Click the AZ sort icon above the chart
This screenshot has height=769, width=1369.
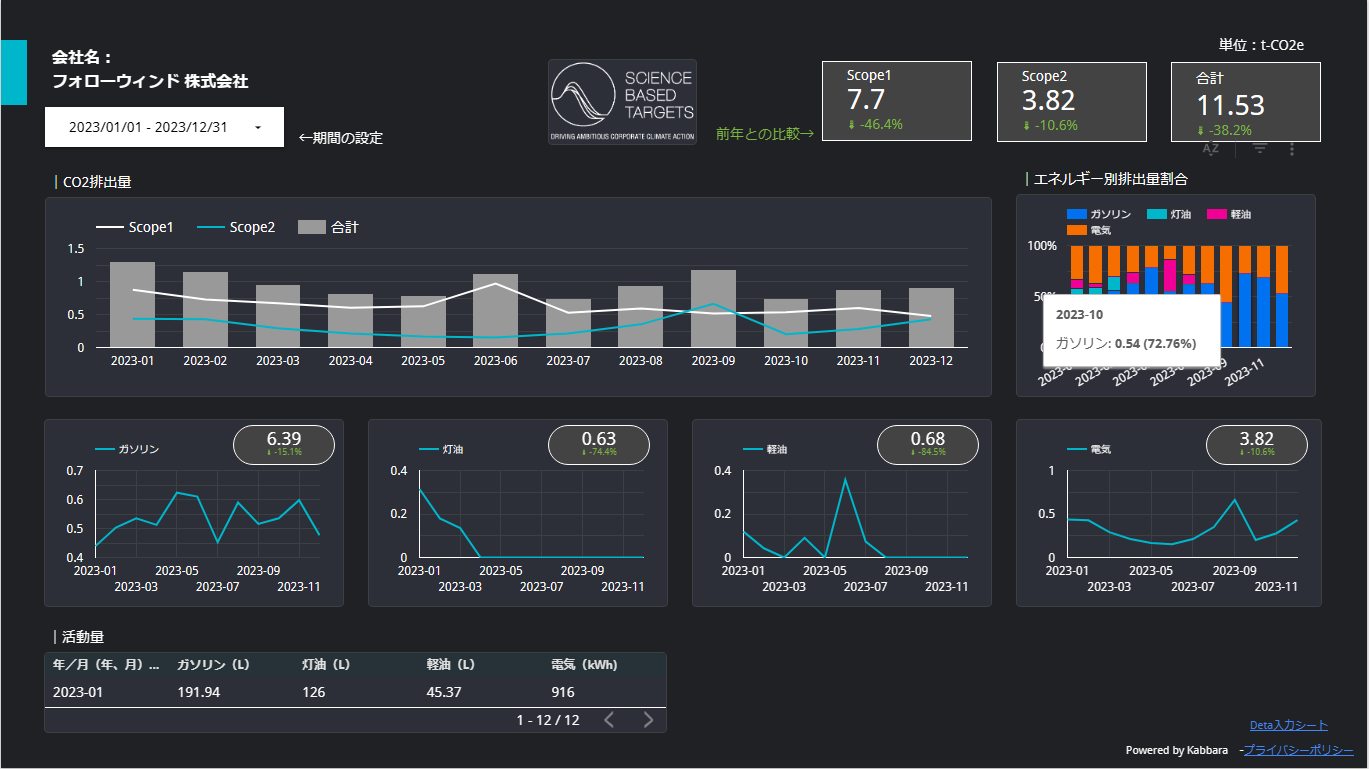point(1211,149)
